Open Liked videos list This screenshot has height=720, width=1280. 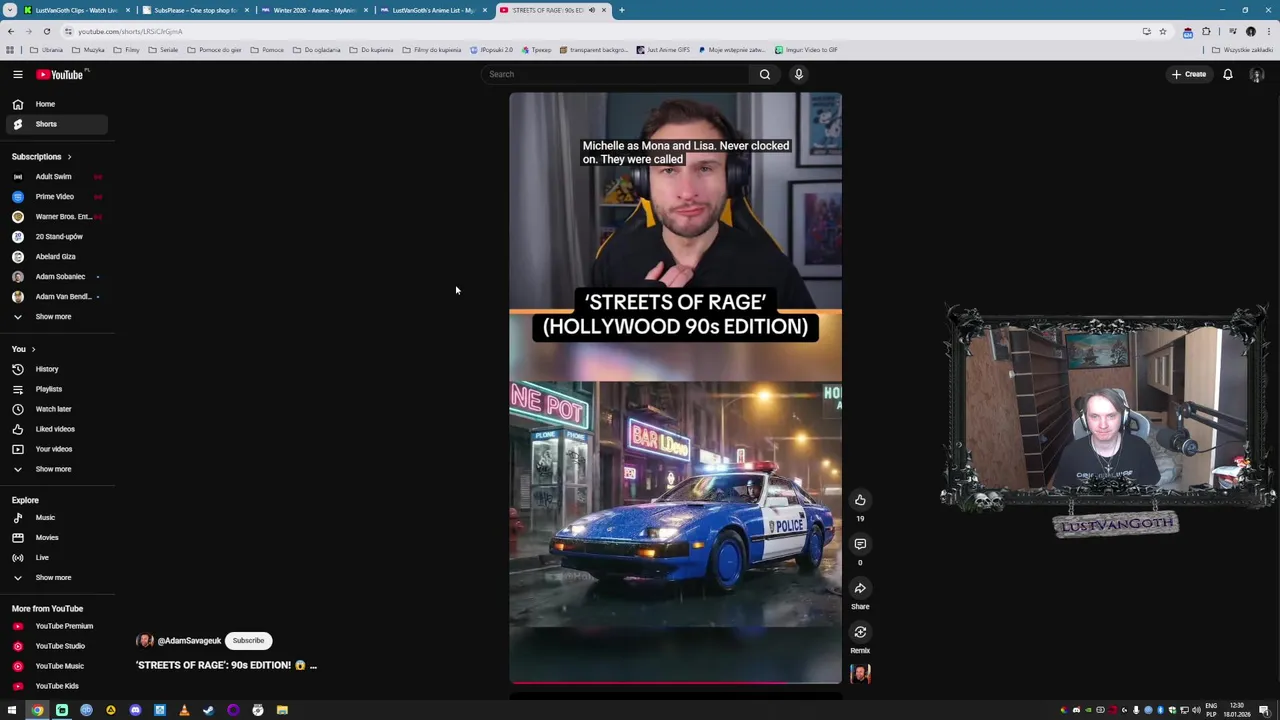click(x=55, y=429)
